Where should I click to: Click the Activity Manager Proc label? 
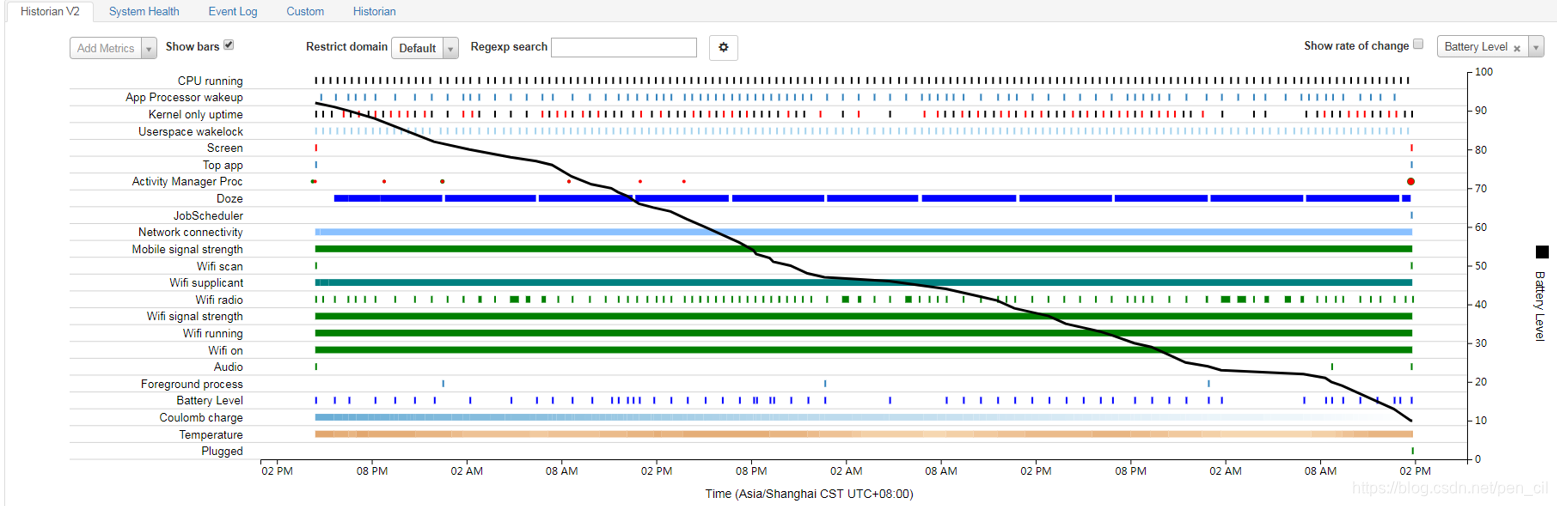coord(187,182)
